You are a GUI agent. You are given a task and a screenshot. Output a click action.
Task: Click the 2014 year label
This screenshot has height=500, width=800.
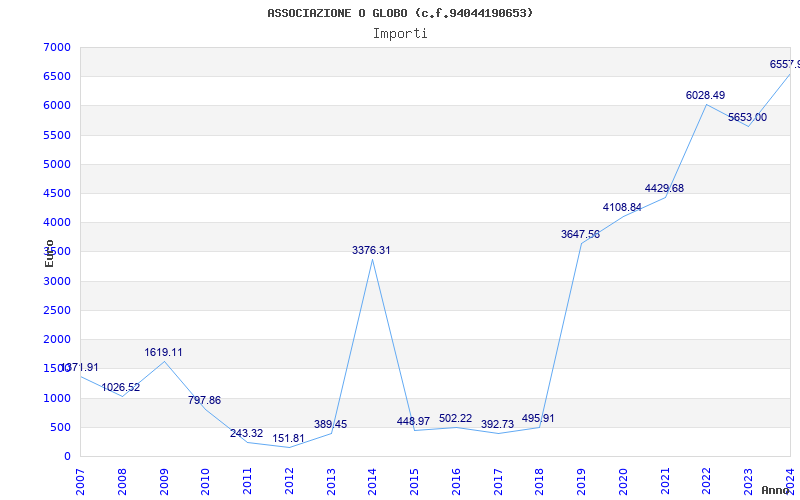pyautogui.click(x=372, y=482)
